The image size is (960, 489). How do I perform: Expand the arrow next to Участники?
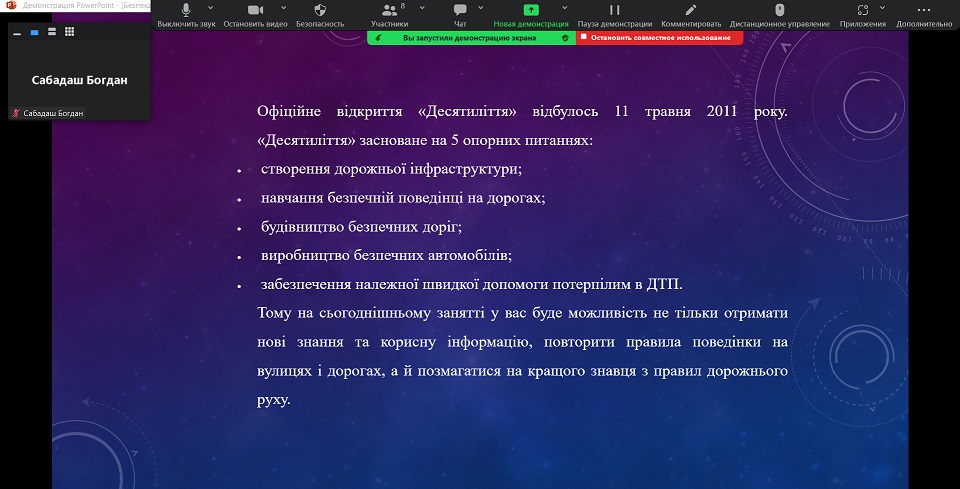point(421,6)
